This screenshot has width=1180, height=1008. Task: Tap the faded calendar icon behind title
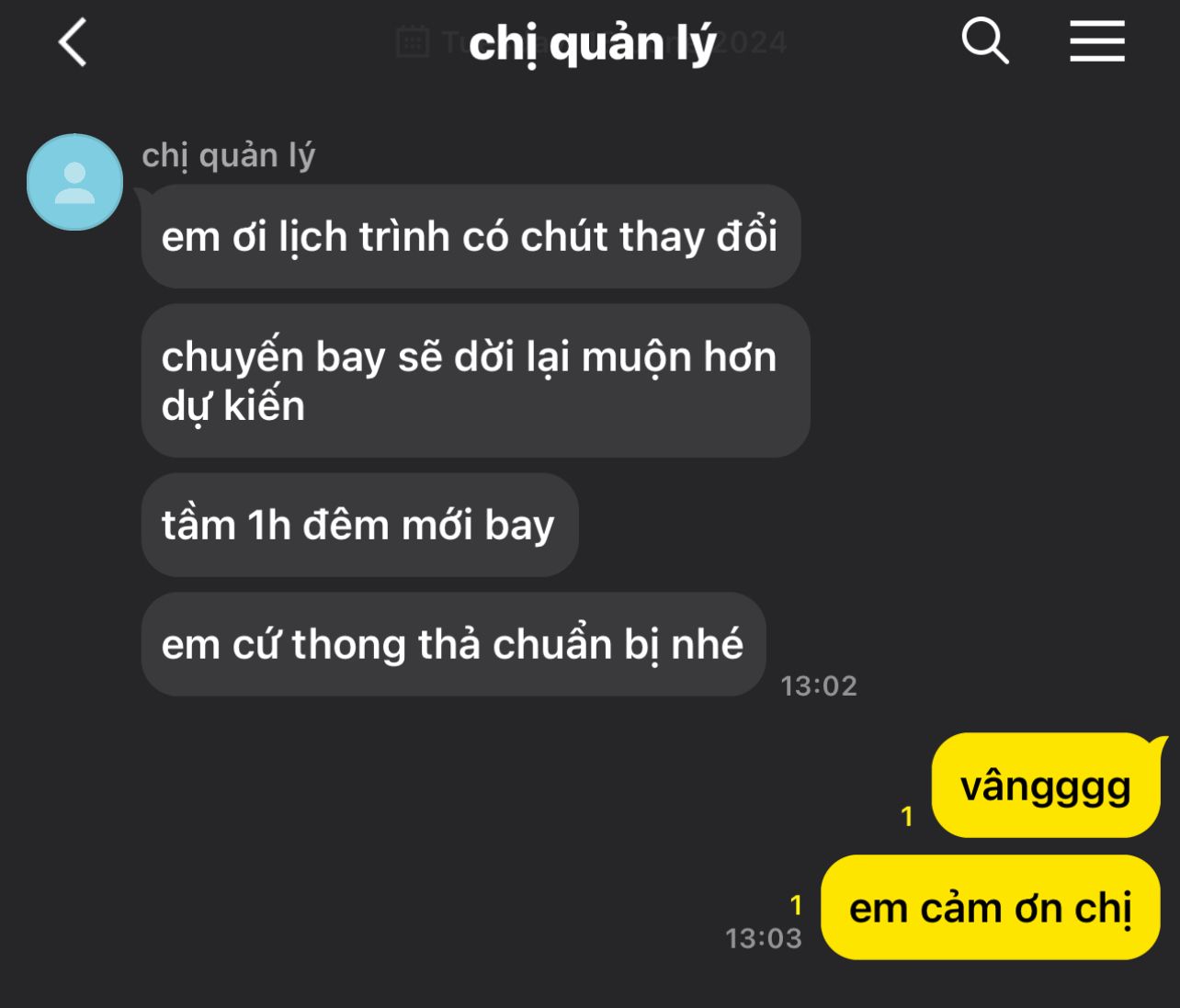click(413, 41)
